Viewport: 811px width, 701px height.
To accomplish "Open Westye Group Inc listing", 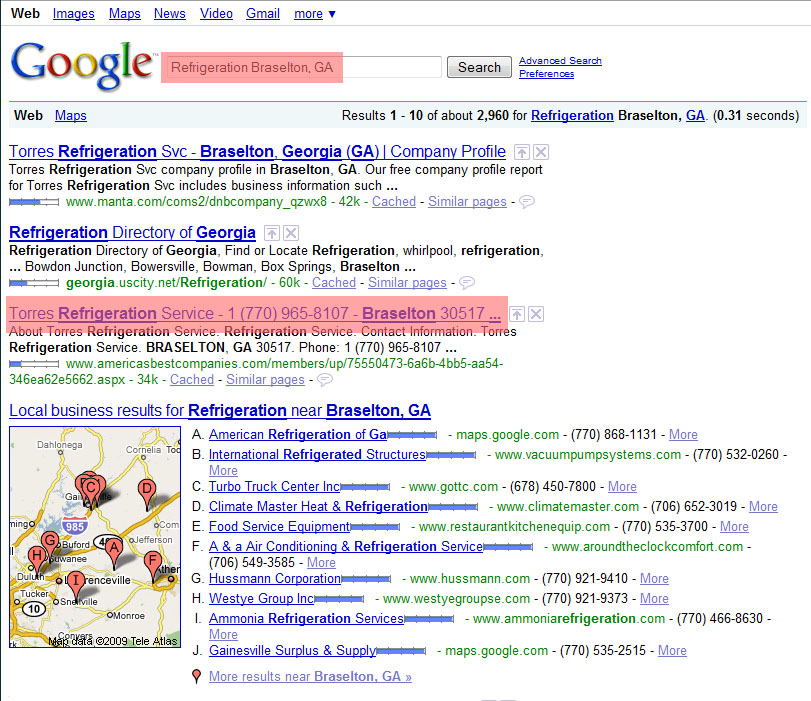I will pos(262,599).
